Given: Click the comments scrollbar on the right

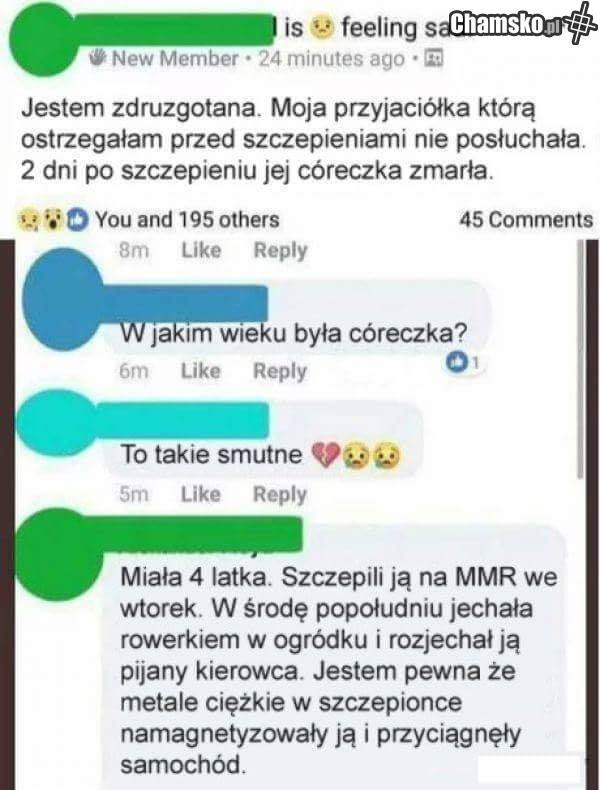Looking at the screenshot, I should click(x=581, y=359).
